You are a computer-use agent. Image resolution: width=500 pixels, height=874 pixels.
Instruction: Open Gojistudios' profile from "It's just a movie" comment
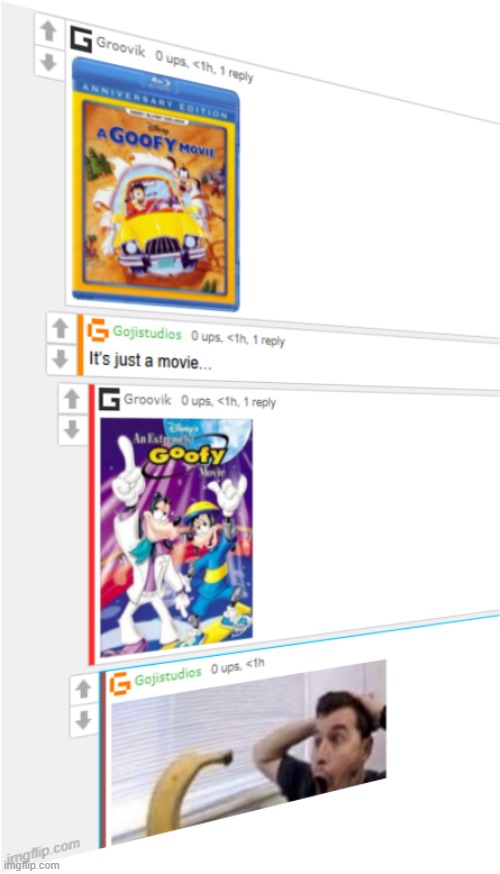147,333
